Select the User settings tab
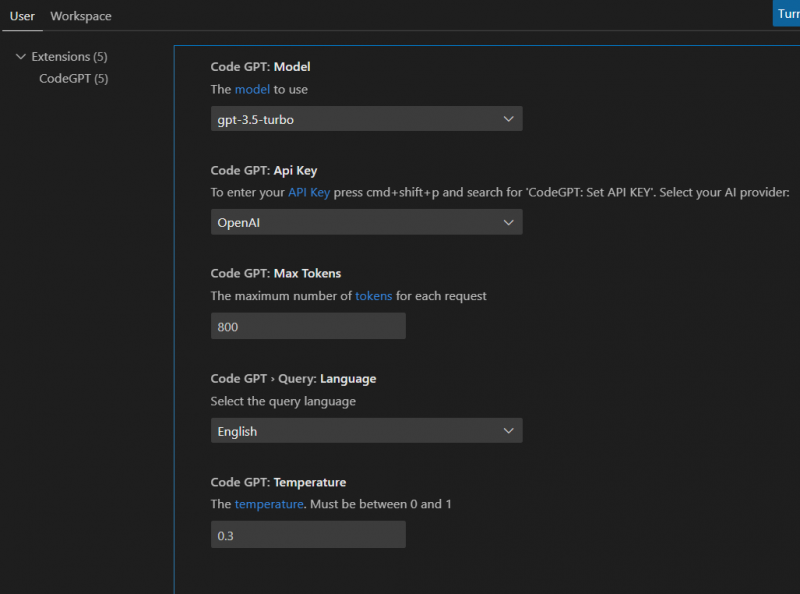Screen dimensions: 800x594 point(22,16)
